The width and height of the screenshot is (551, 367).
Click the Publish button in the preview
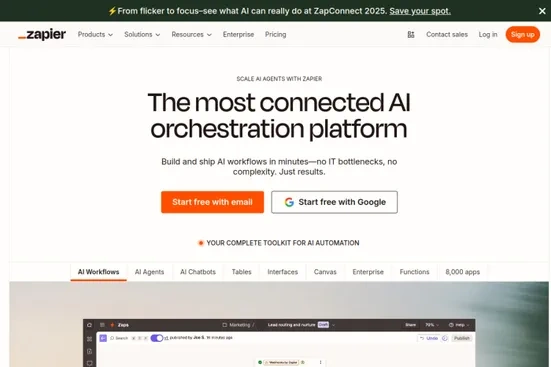(x=462, y=338)
